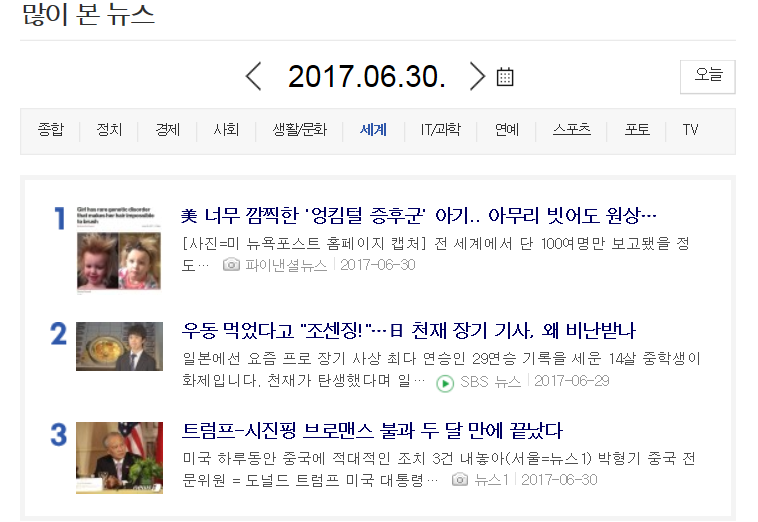Click thumbnail of babies with tangled hair
This screenshot has height=522, width=758.
coord(119,249)
